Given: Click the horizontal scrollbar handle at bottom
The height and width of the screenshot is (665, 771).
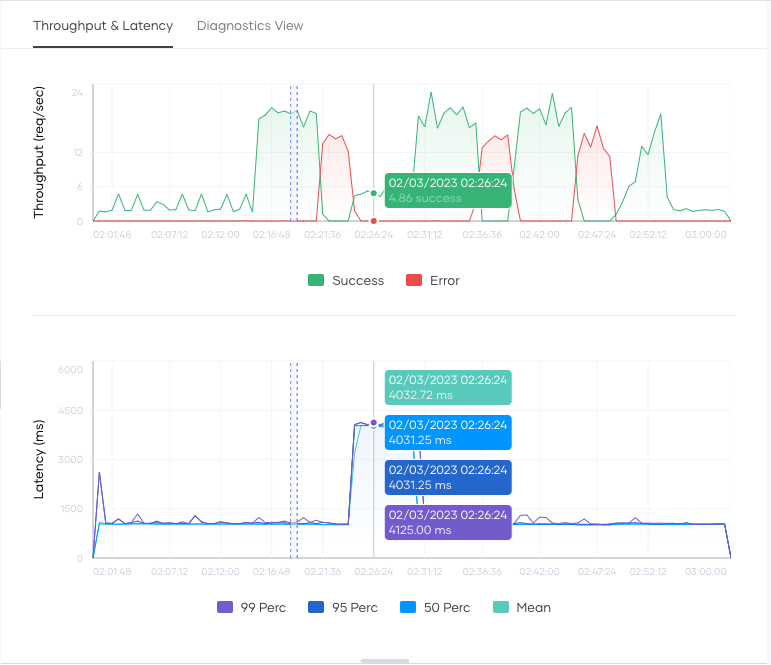Looking at the screenshot, I should tap(385, 661).
